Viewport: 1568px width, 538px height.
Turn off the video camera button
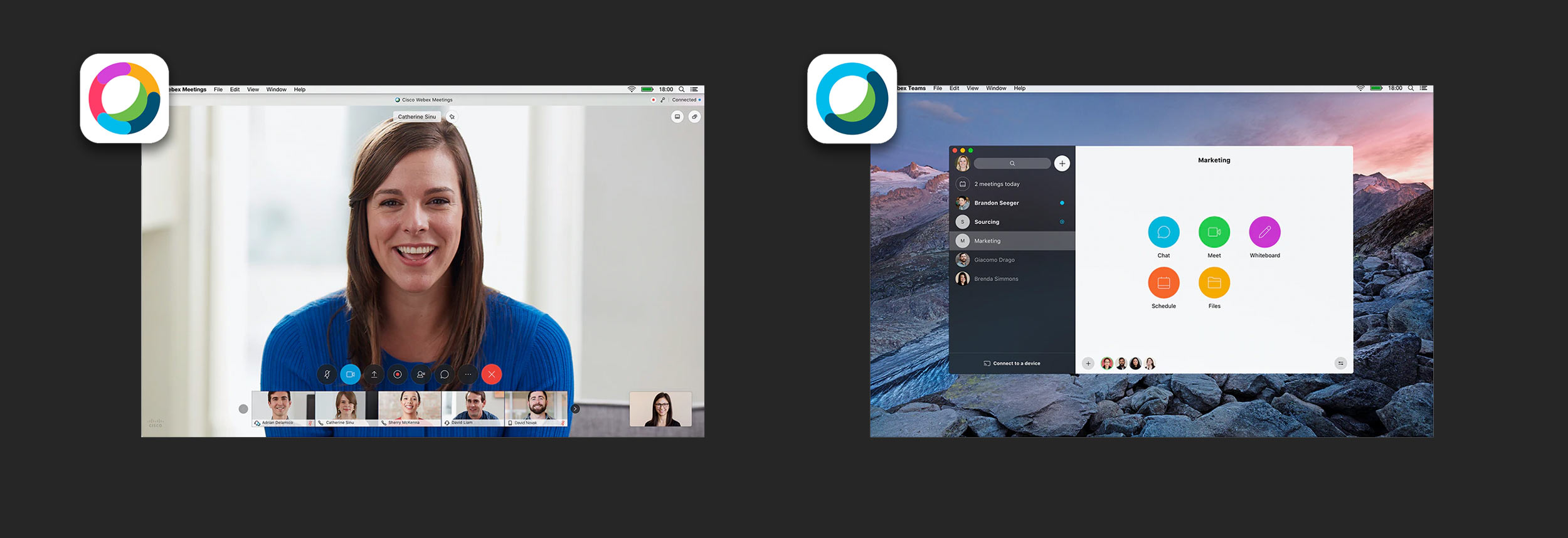tap(351, 374)
